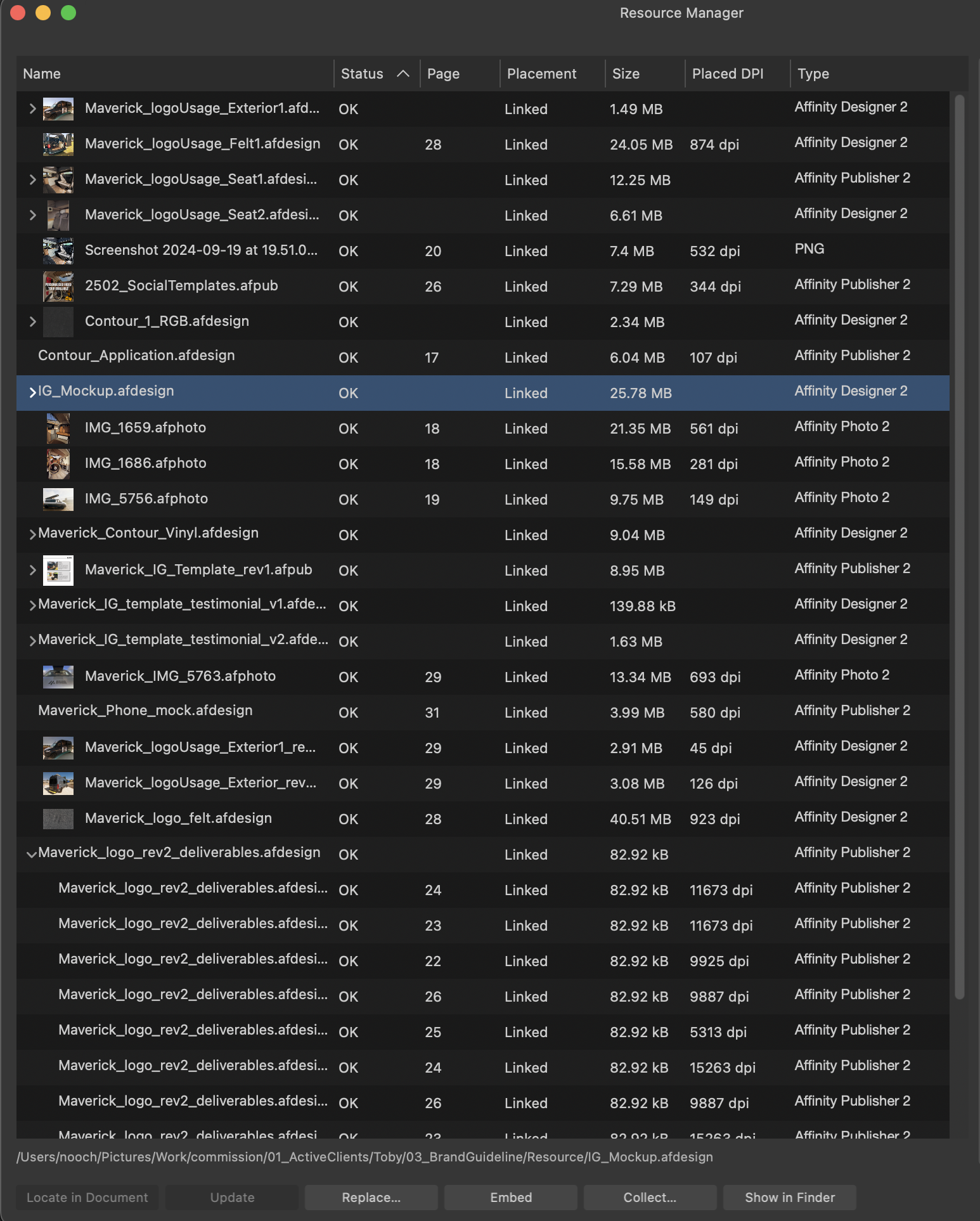
Task: Select IMG_1659.afphoto thumbnail
Action: pyautogui.click(x=58, y=428)
